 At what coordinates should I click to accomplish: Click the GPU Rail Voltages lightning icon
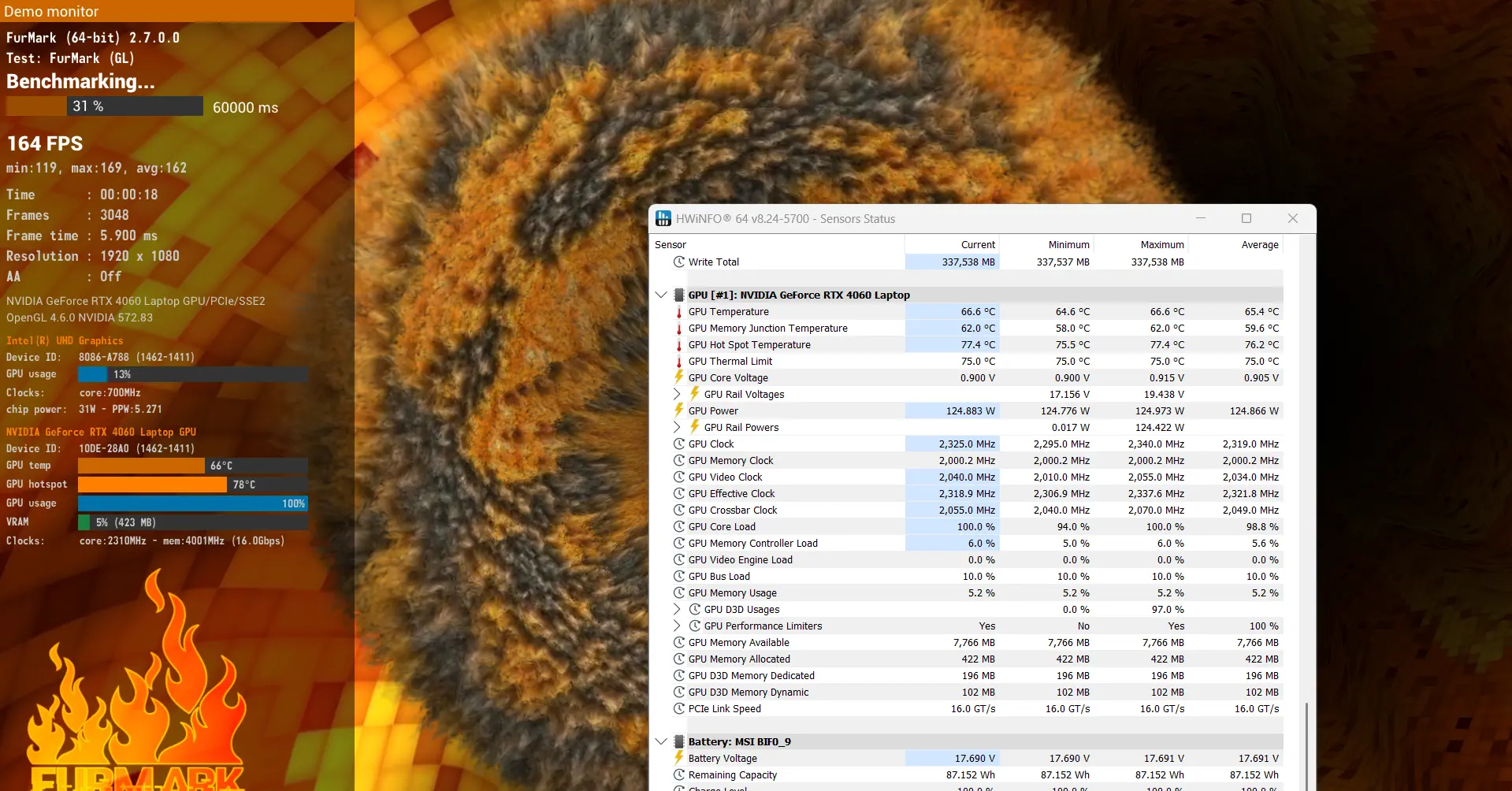pyautogui.click(x=694, y=394)
